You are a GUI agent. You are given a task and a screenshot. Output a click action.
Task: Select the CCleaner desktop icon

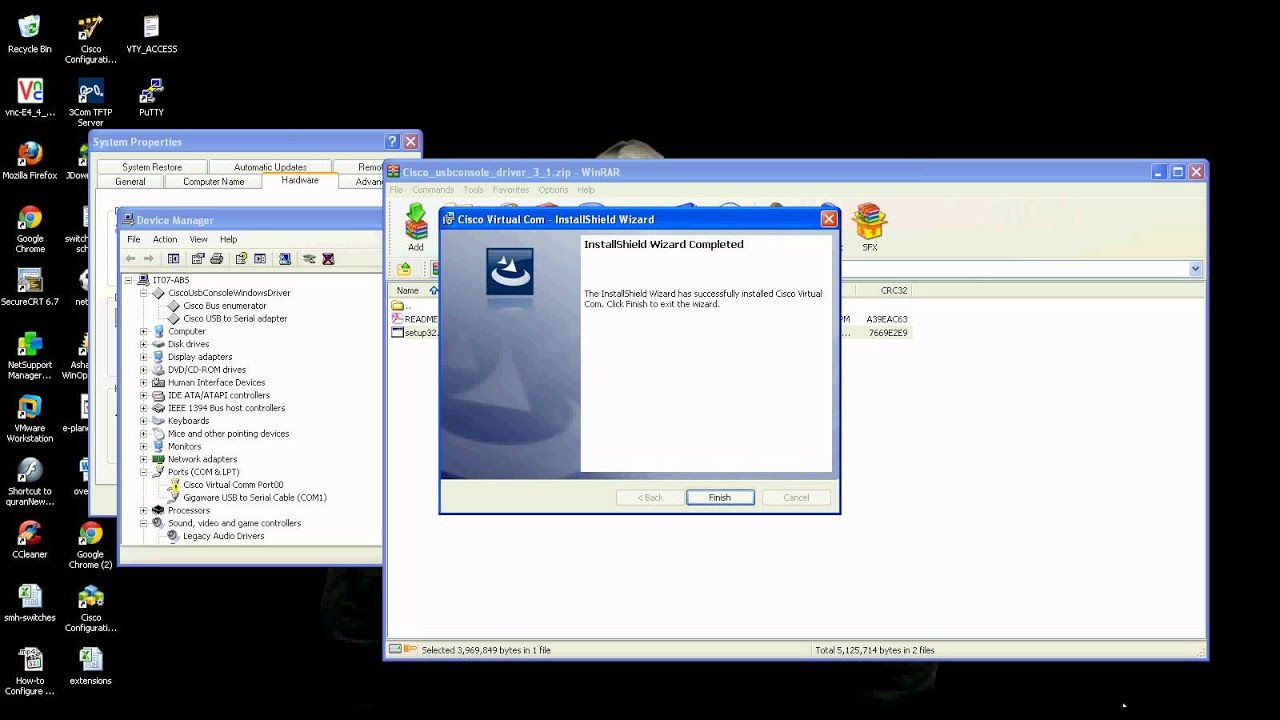(x=30, y=540)
